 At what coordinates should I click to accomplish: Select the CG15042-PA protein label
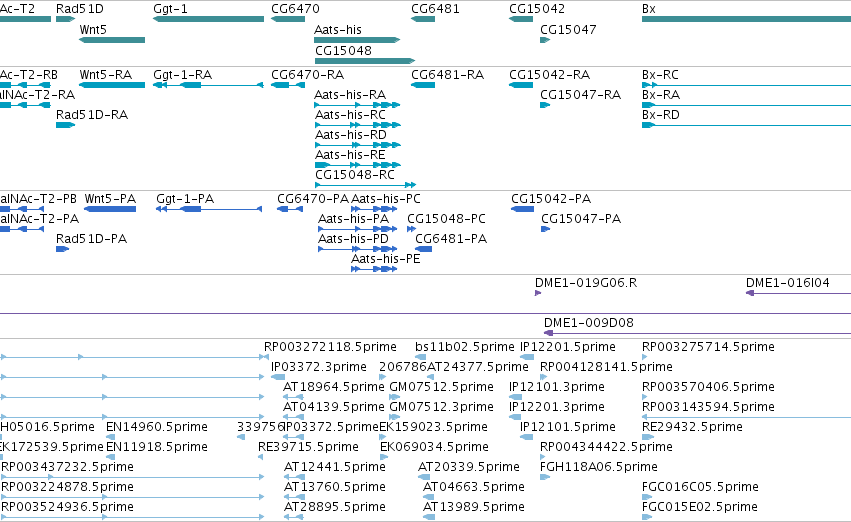[551, 199]
